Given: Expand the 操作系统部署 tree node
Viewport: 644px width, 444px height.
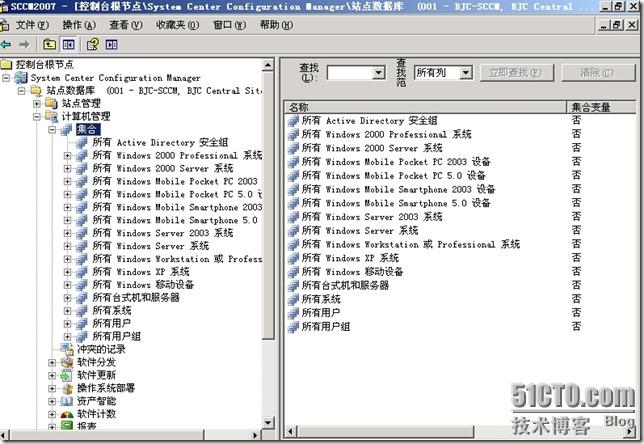Looking at the screenshot, I should tap(52, 388).
